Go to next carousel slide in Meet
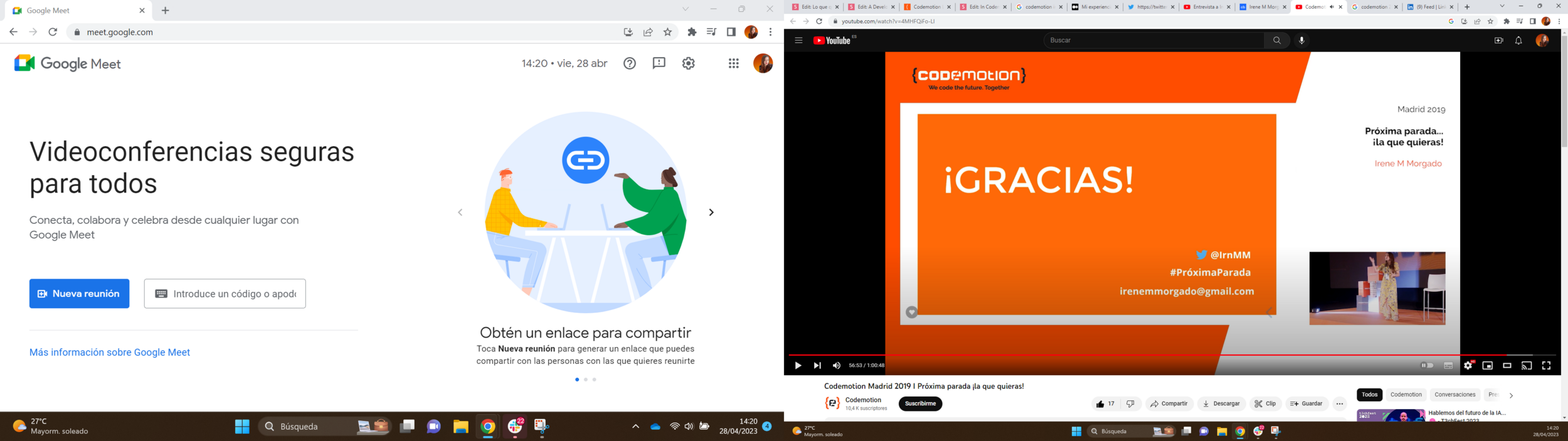This screenshot has width=1568, height=441. (x=711, y=213)
